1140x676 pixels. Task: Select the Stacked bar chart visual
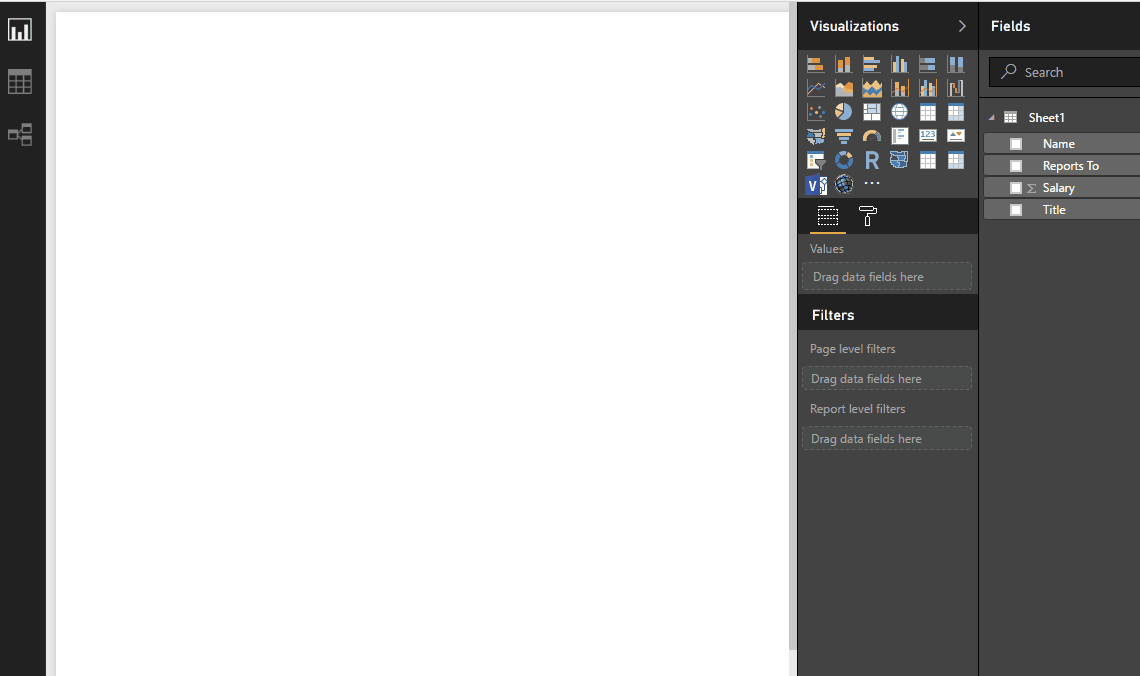pyautogui.click(x=816, y=65)
